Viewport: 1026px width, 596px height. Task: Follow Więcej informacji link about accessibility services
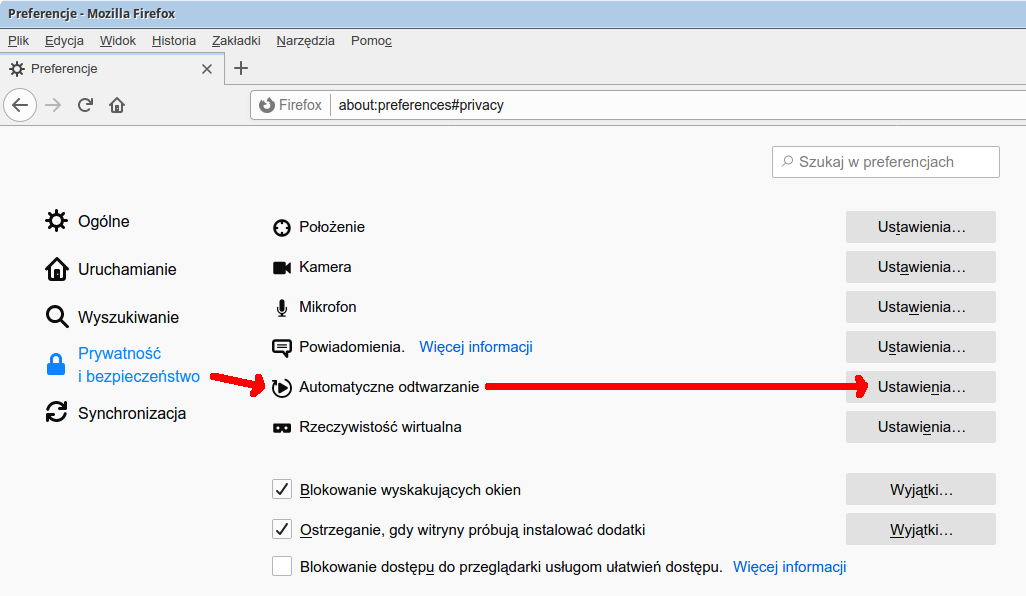(789, 567)
